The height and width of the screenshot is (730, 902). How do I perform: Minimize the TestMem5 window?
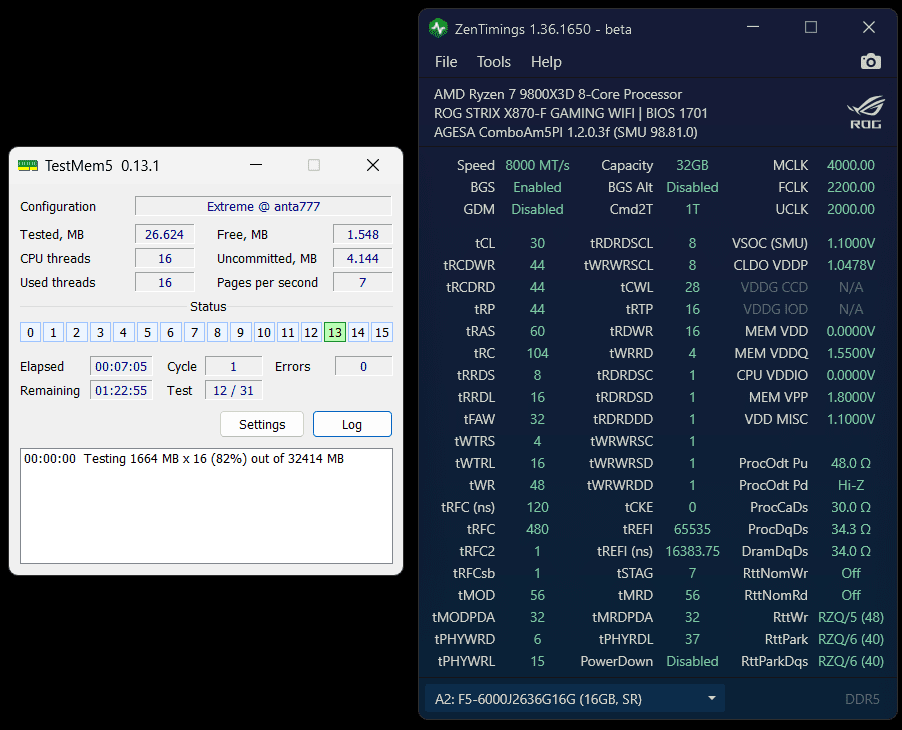tap(256, 166)
